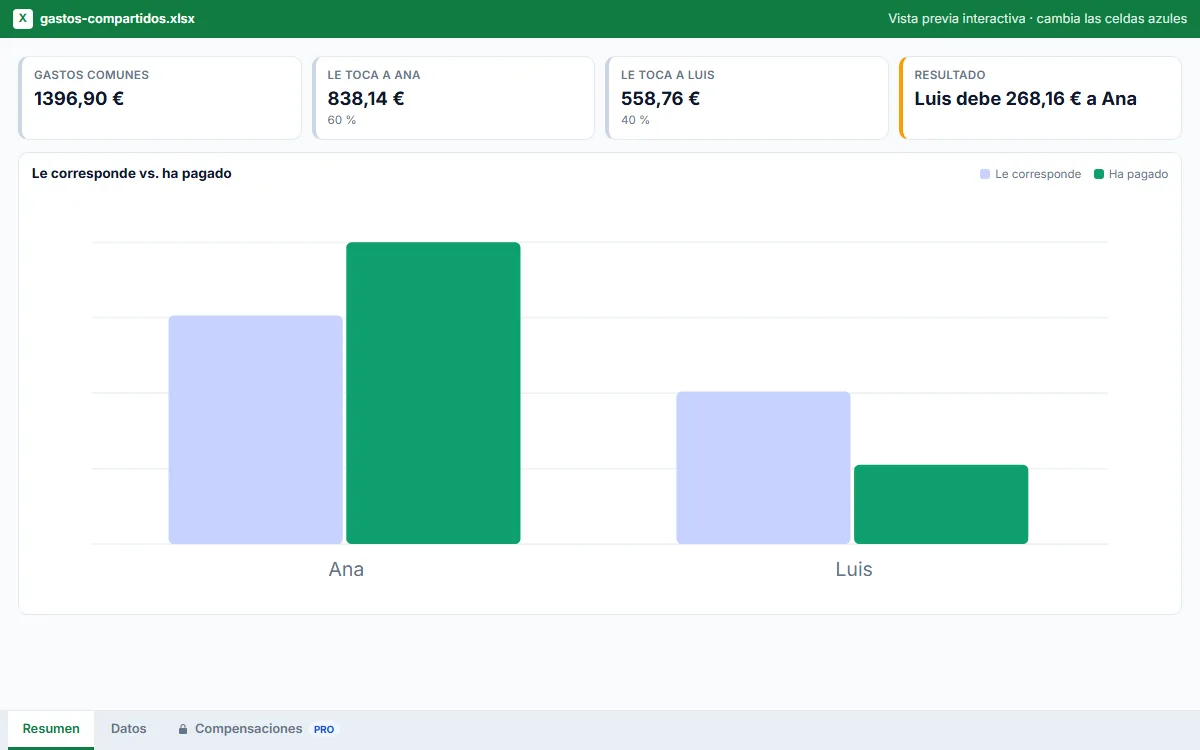Select the gastos-compartidos.xlsx file name

117,19
